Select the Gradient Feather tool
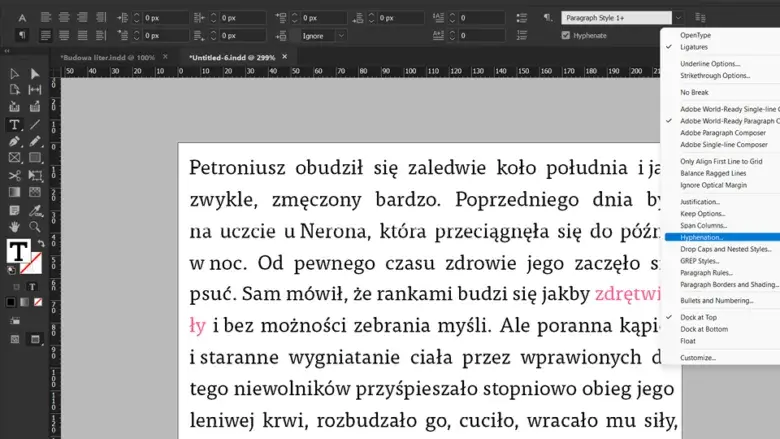 coord(35,192)
